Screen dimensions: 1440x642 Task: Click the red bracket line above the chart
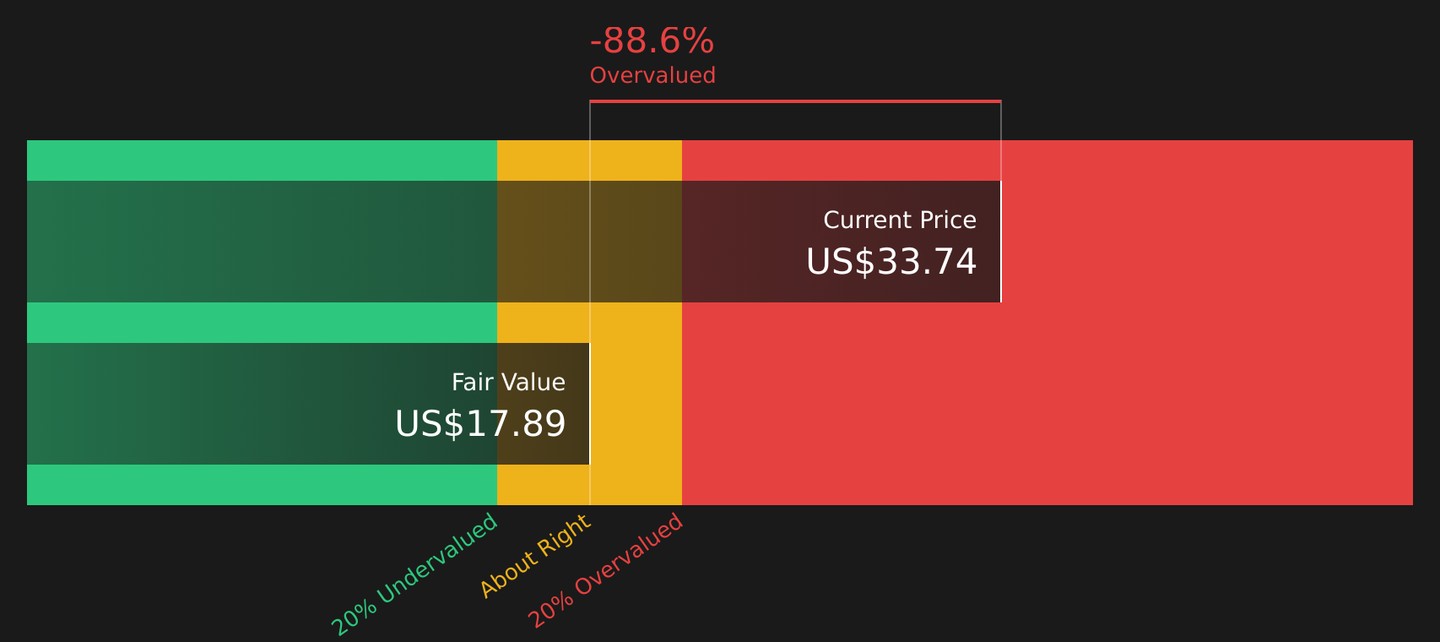point(795,101)
